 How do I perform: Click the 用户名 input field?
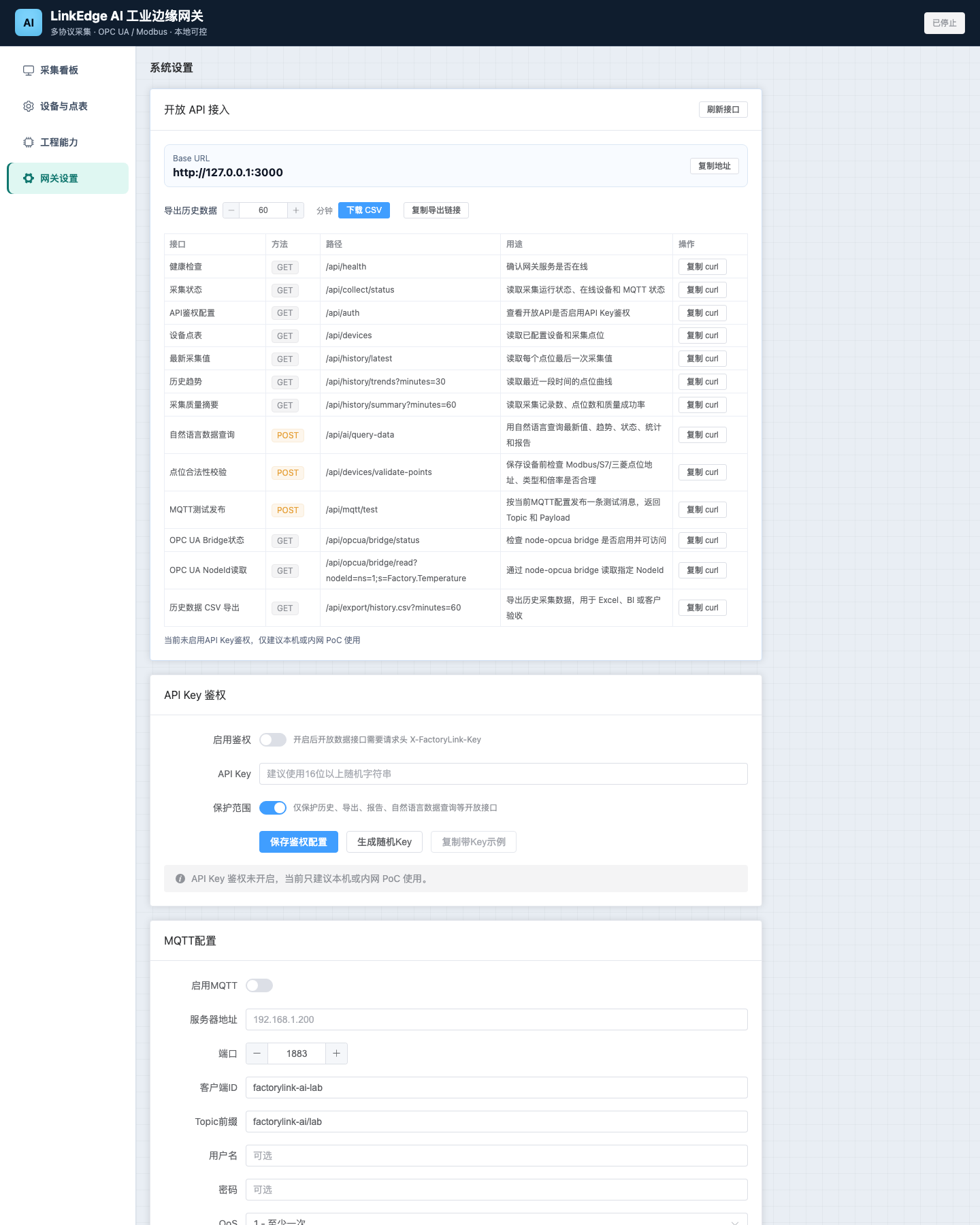(497, 1156)
